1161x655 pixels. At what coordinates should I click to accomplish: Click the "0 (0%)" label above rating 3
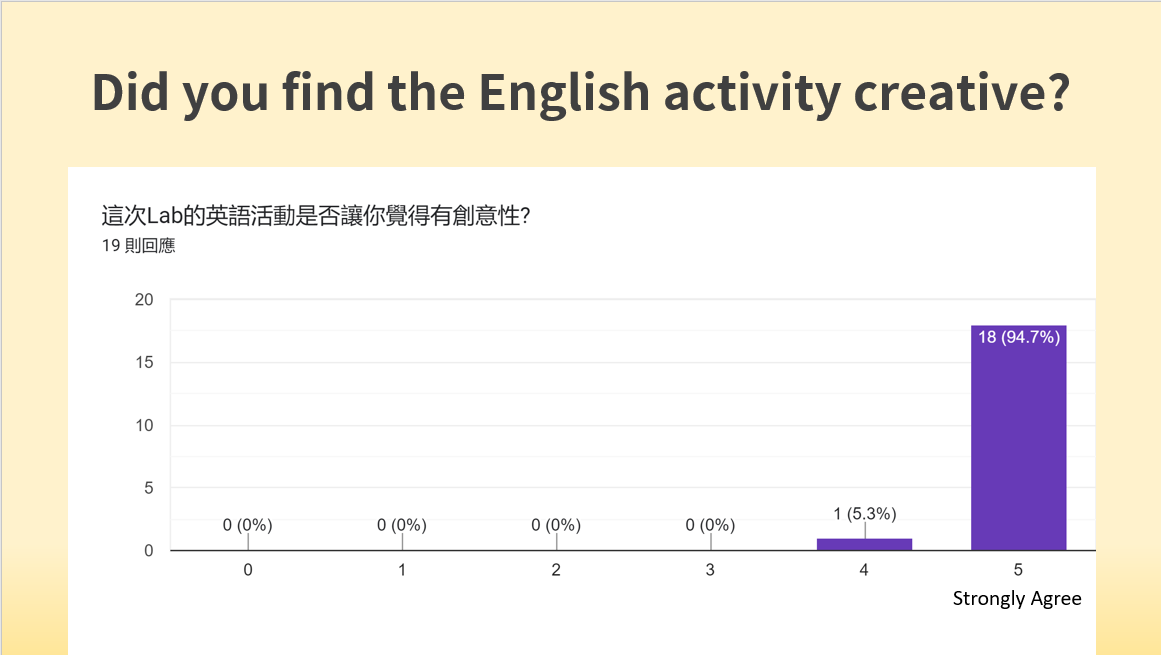[710, 525]
